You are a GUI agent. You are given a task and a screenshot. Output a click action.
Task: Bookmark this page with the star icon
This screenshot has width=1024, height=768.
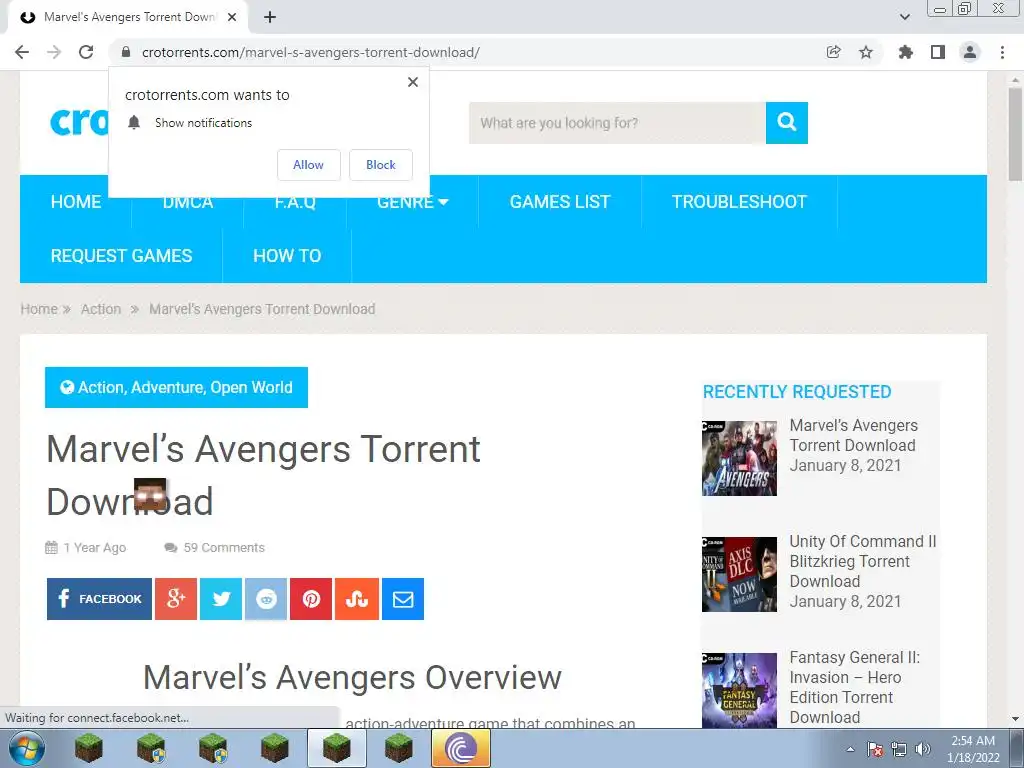pos(866,52)
